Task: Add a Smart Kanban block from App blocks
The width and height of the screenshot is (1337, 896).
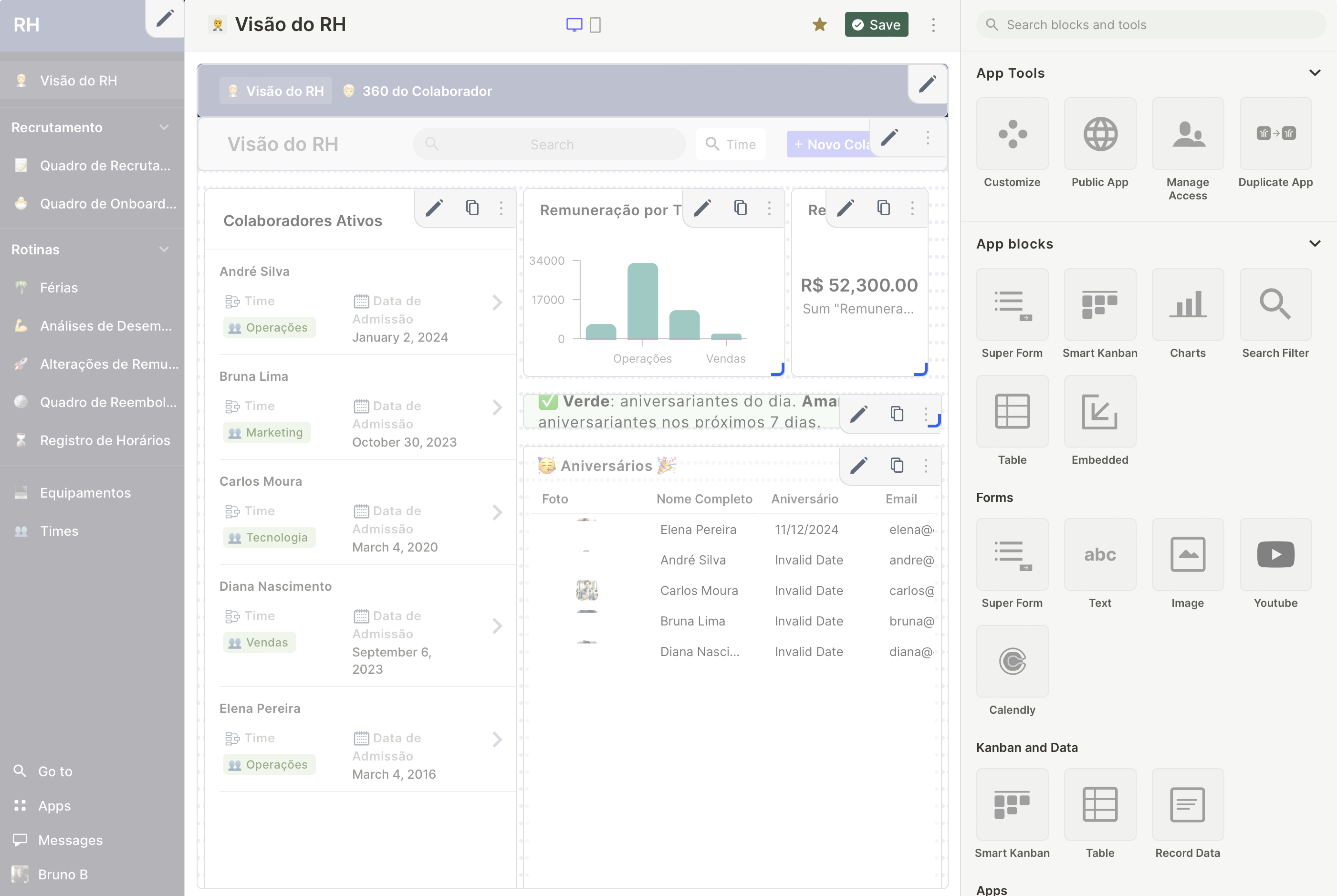Action: [1100, 304]
